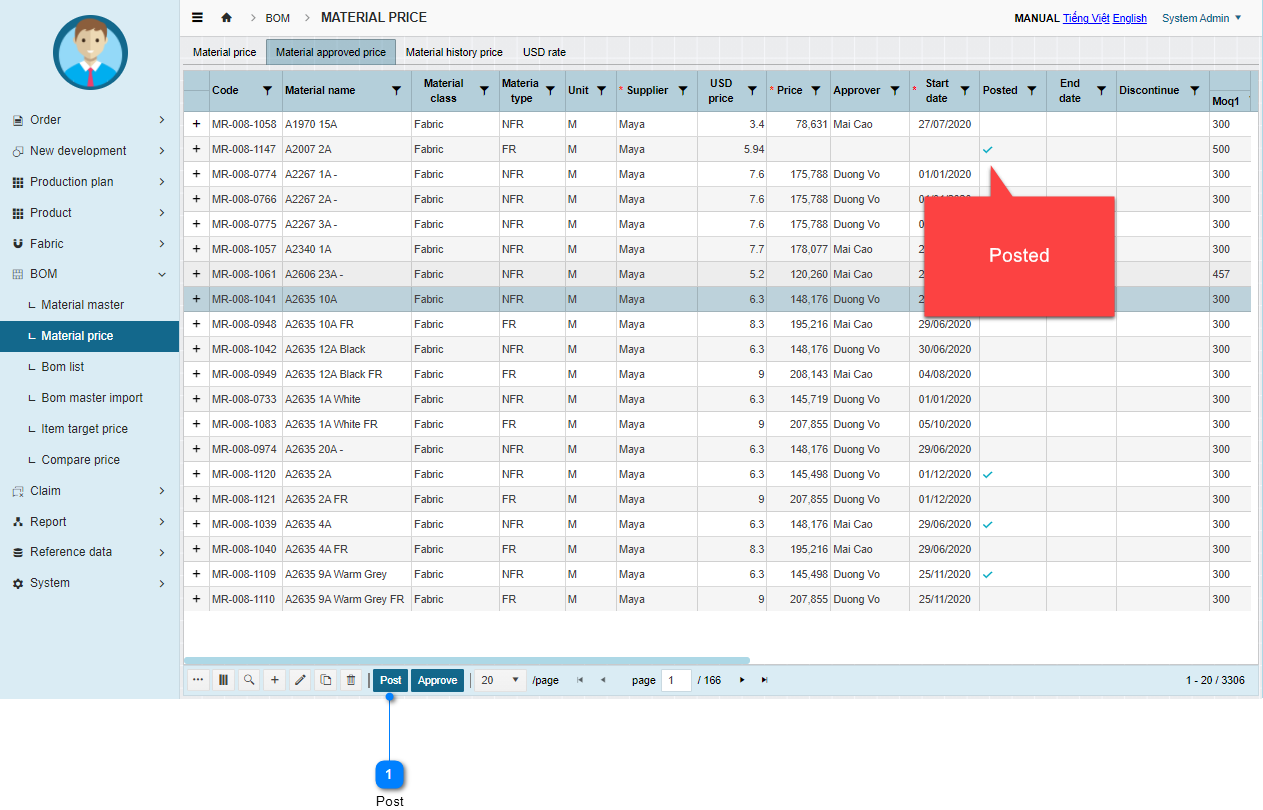This screenshot has height=810, width=1263.
Task: Switch language to English
Action: [1130, 18]
